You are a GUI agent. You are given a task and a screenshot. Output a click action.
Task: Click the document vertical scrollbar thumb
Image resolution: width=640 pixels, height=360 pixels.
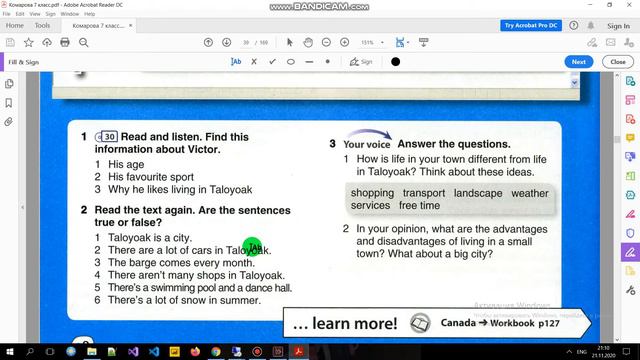[x=617, y=140]
